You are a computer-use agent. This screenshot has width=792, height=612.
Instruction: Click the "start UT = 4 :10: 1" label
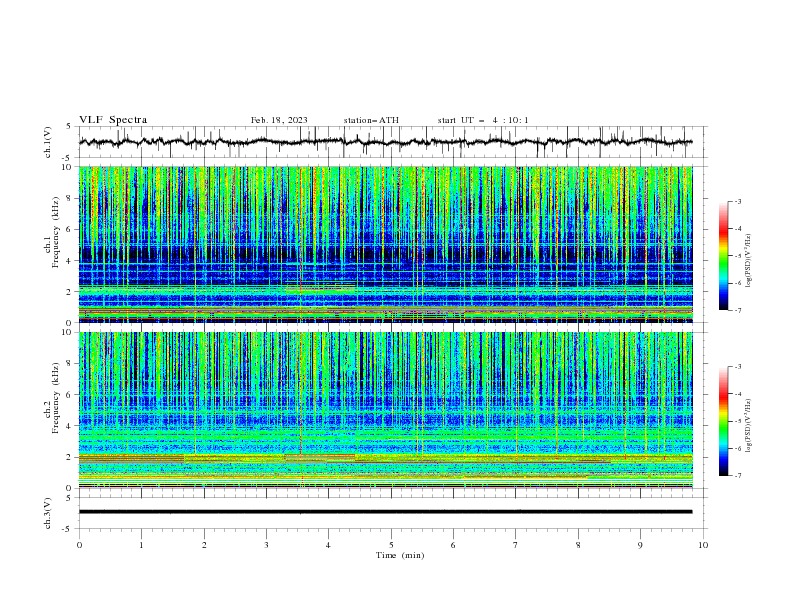tap(483, 120)
